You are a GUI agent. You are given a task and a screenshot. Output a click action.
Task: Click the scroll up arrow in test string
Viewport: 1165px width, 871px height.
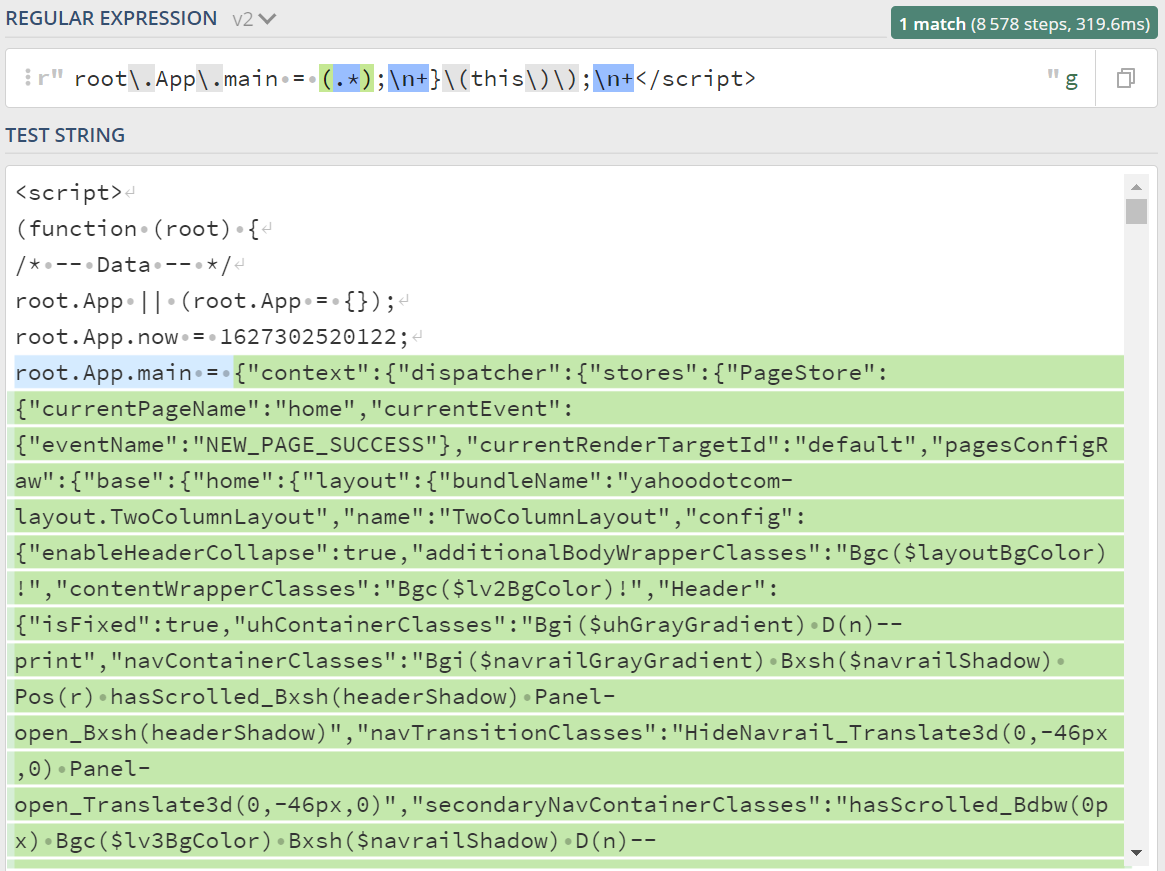(x=1136, y=187)
